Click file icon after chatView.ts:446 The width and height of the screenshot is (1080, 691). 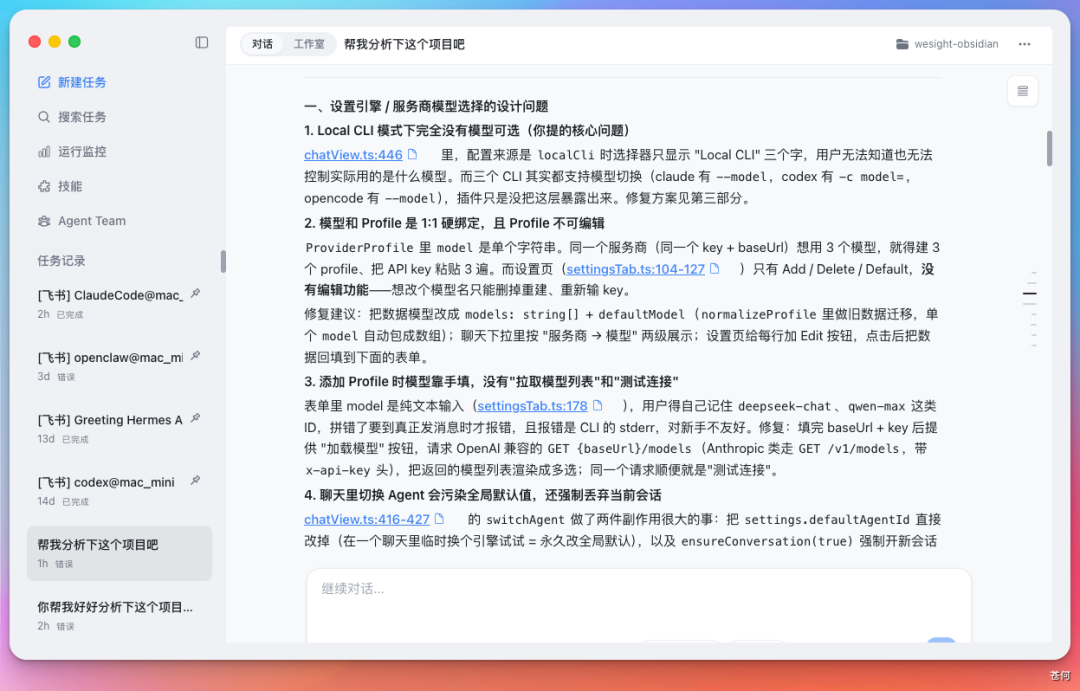413,154
